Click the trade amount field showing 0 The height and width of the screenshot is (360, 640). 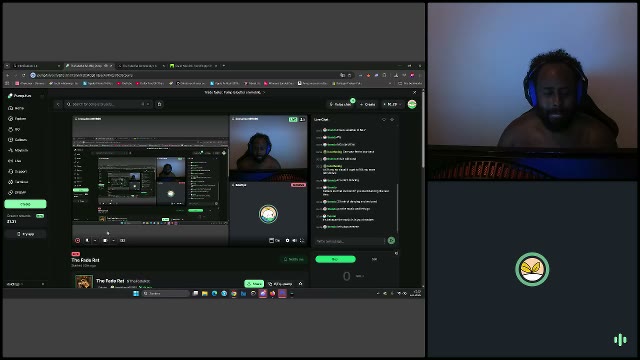(x=347, y=276)
